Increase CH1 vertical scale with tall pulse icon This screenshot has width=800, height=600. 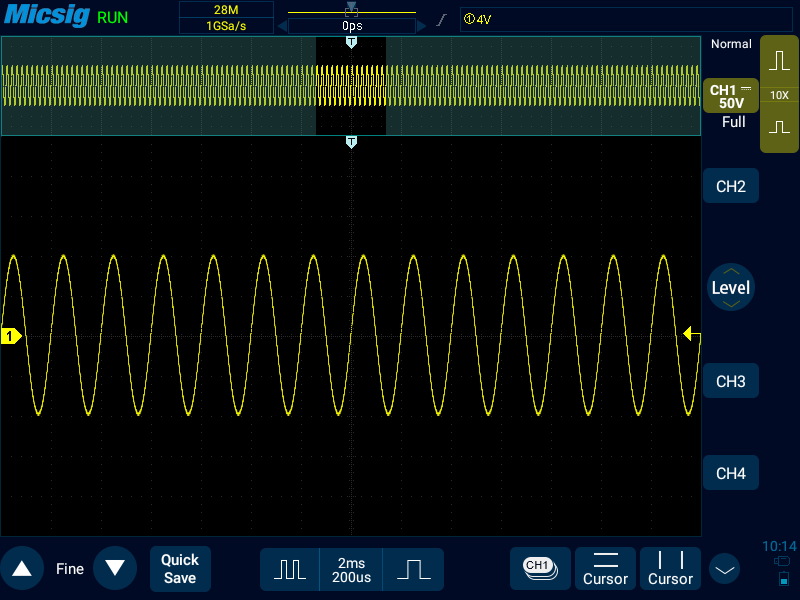tap(779, 61)
